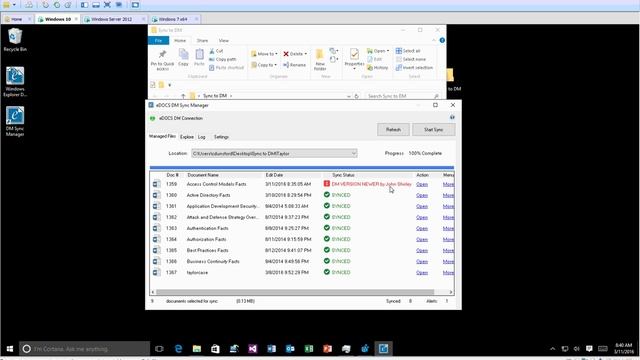This screenshot has width=640, height=360.
Task: Click the Copy icon in Explorer ribbon
Action: point(183,58)
